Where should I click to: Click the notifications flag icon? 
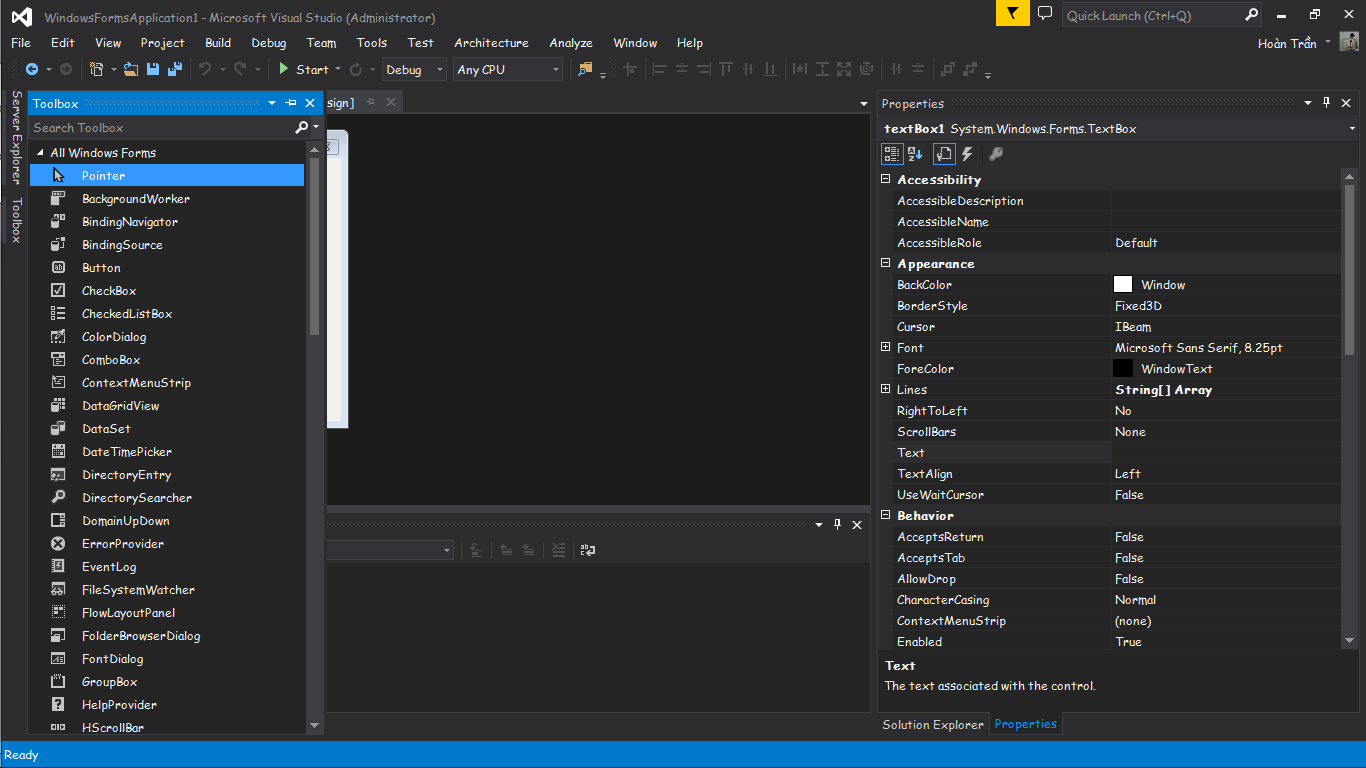(1012, 14)
